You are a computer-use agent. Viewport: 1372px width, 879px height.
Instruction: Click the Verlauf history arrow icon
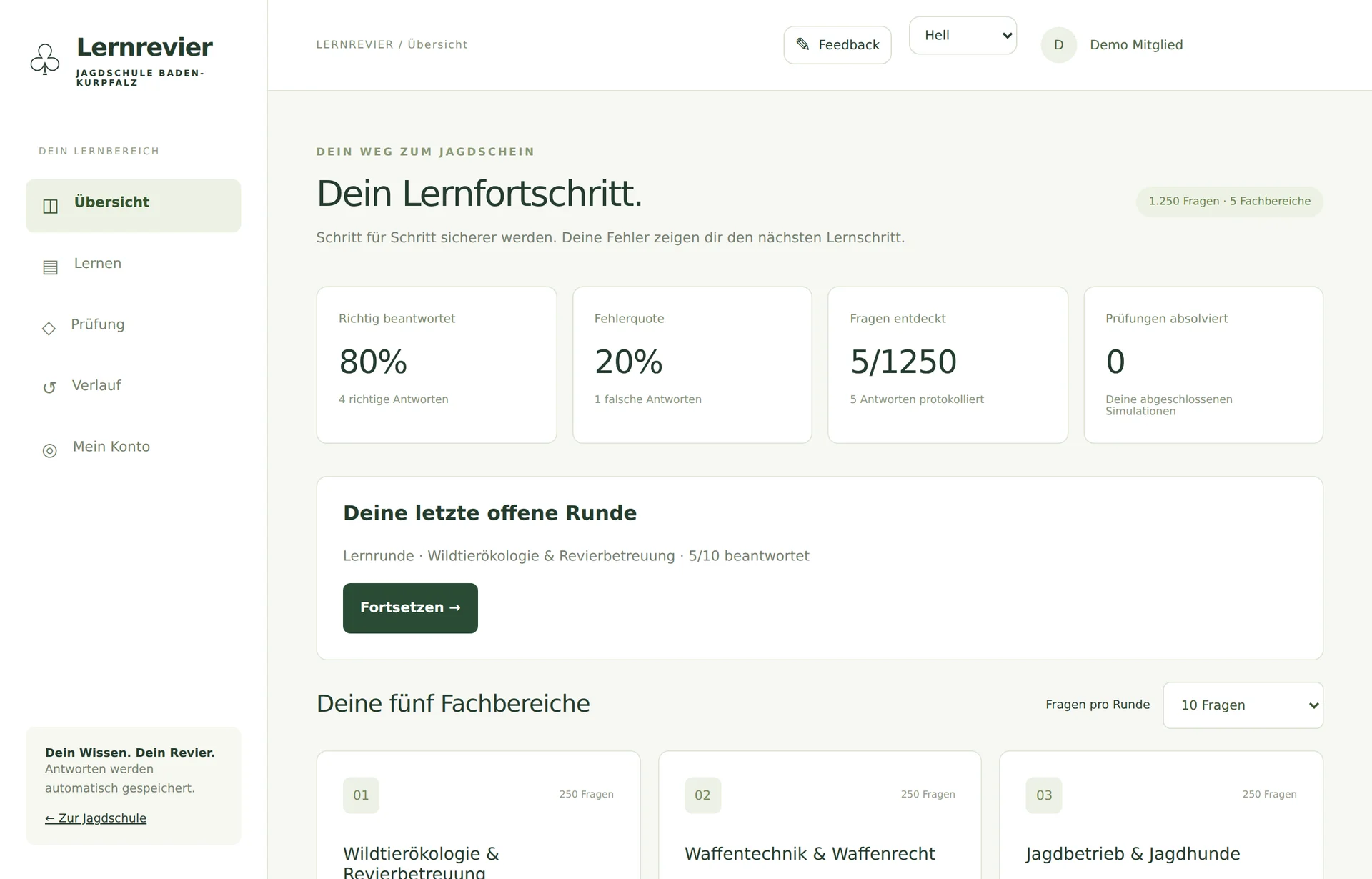click(49, 388)
